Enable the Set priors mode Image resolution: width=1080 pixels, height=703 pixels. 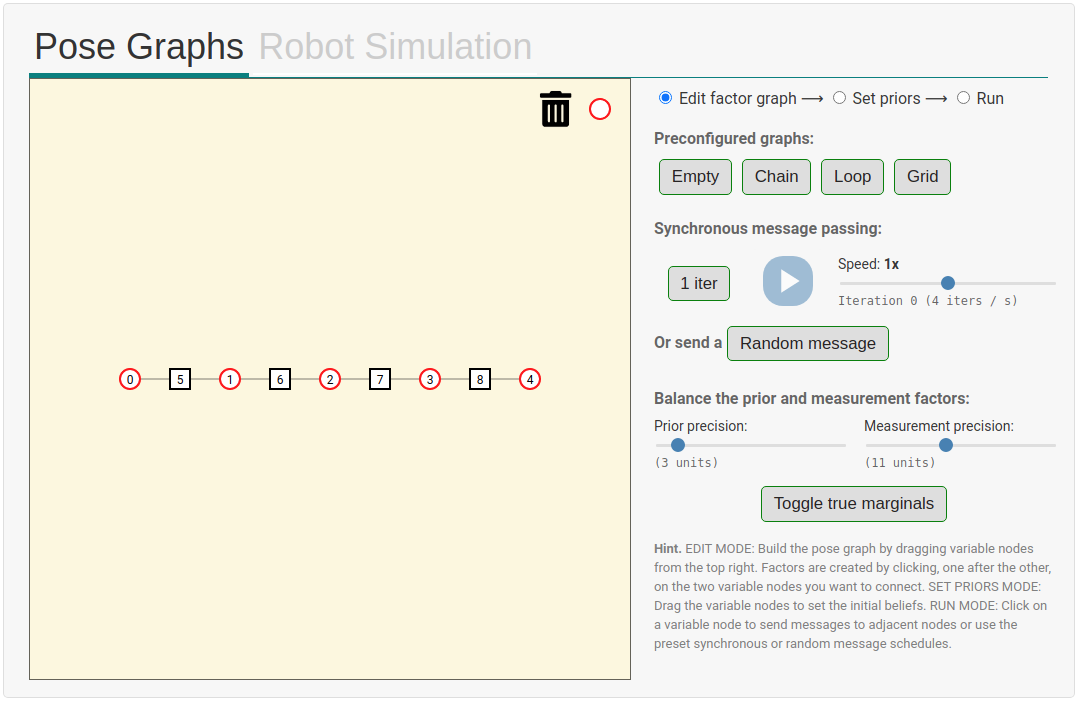840,98
